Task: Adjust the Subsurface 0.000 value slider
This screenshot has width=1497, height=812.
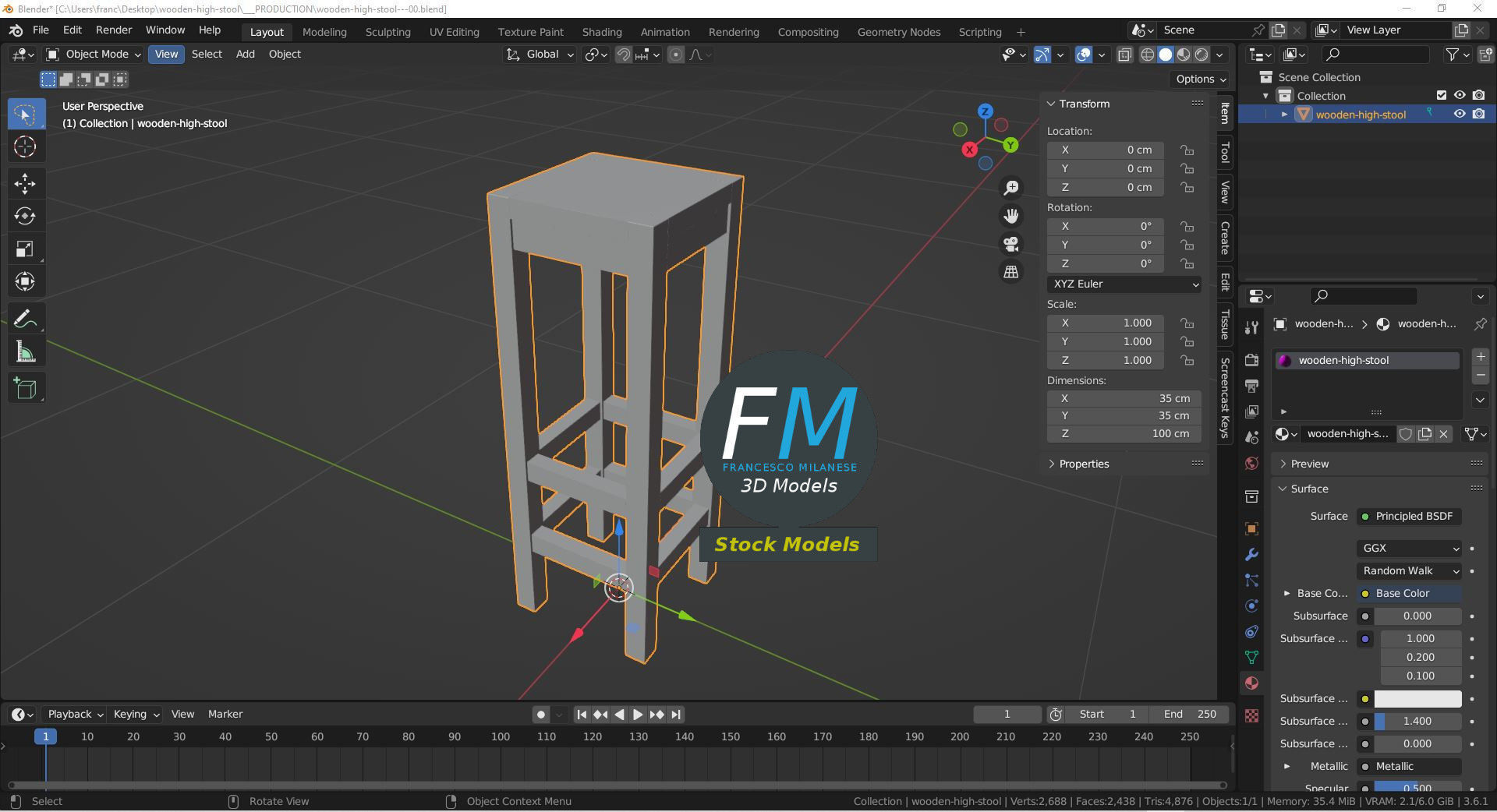Action: [1417, 616]
